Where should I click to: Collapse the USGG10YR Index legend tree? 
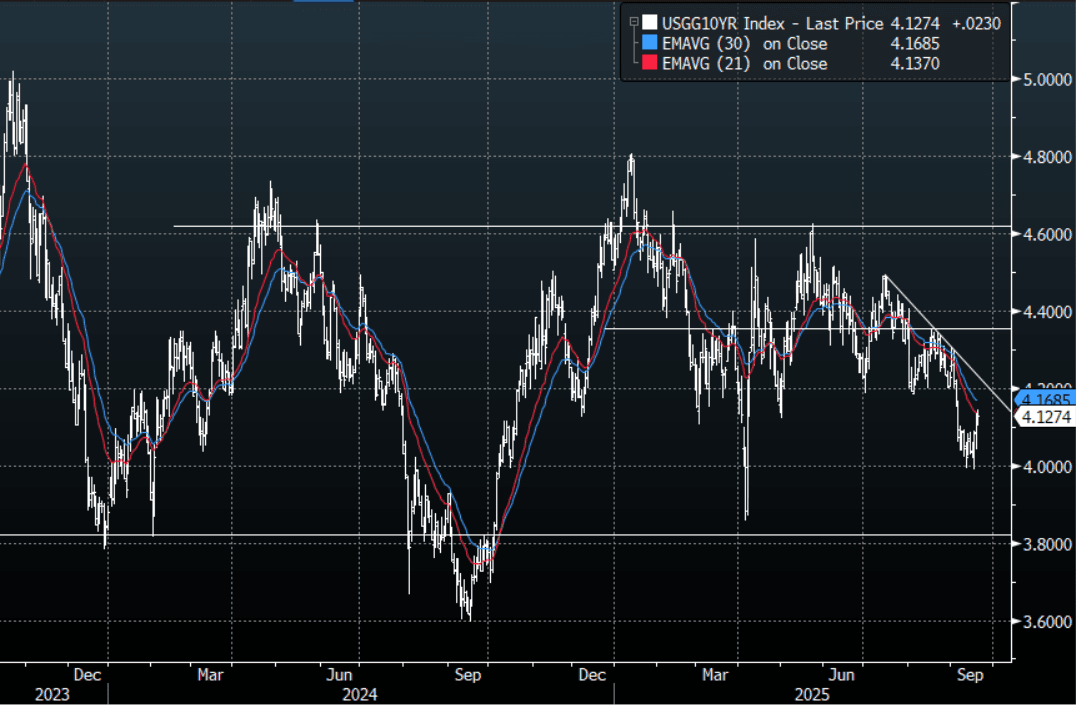633,20
